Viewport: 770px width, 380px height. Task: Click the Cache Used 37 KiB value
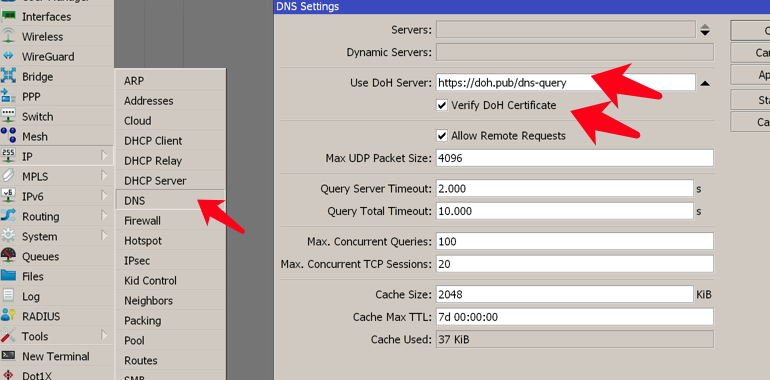coord(575,339)
